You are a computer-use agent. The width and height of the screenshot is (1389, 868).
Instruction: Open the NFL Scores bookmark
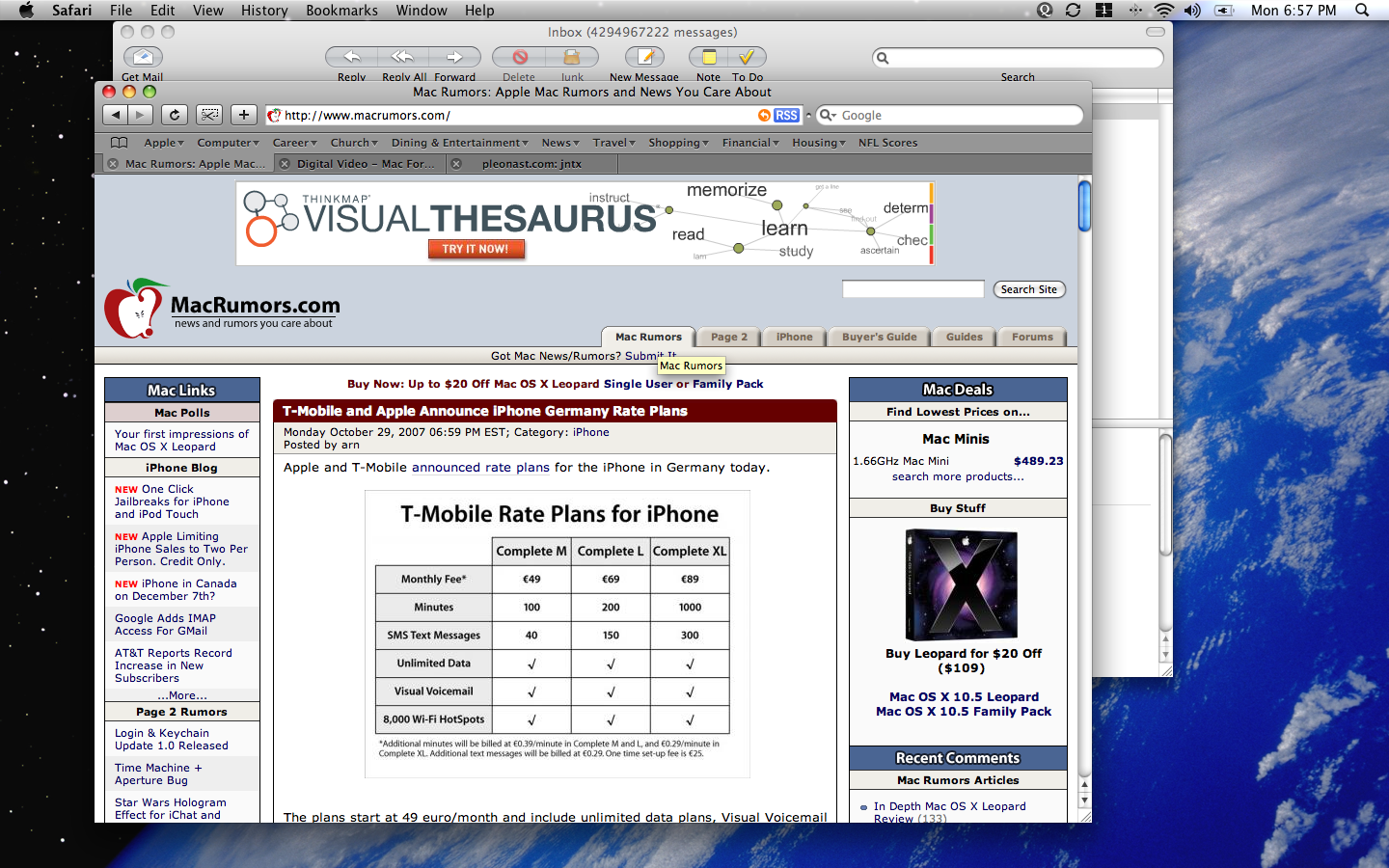coord(888,143)
